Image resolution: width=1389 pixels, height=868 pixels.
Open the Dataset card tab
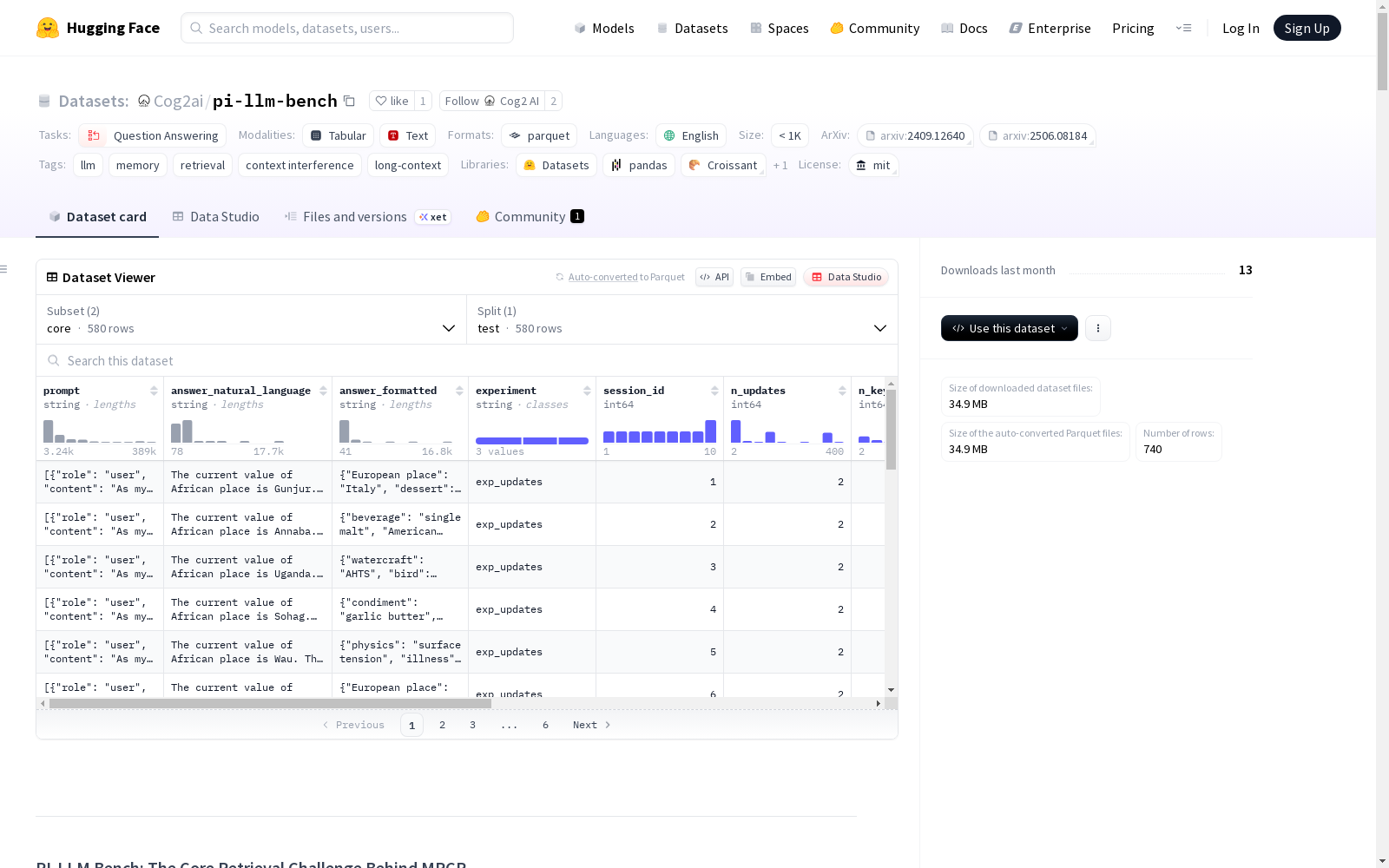point(97,217)
